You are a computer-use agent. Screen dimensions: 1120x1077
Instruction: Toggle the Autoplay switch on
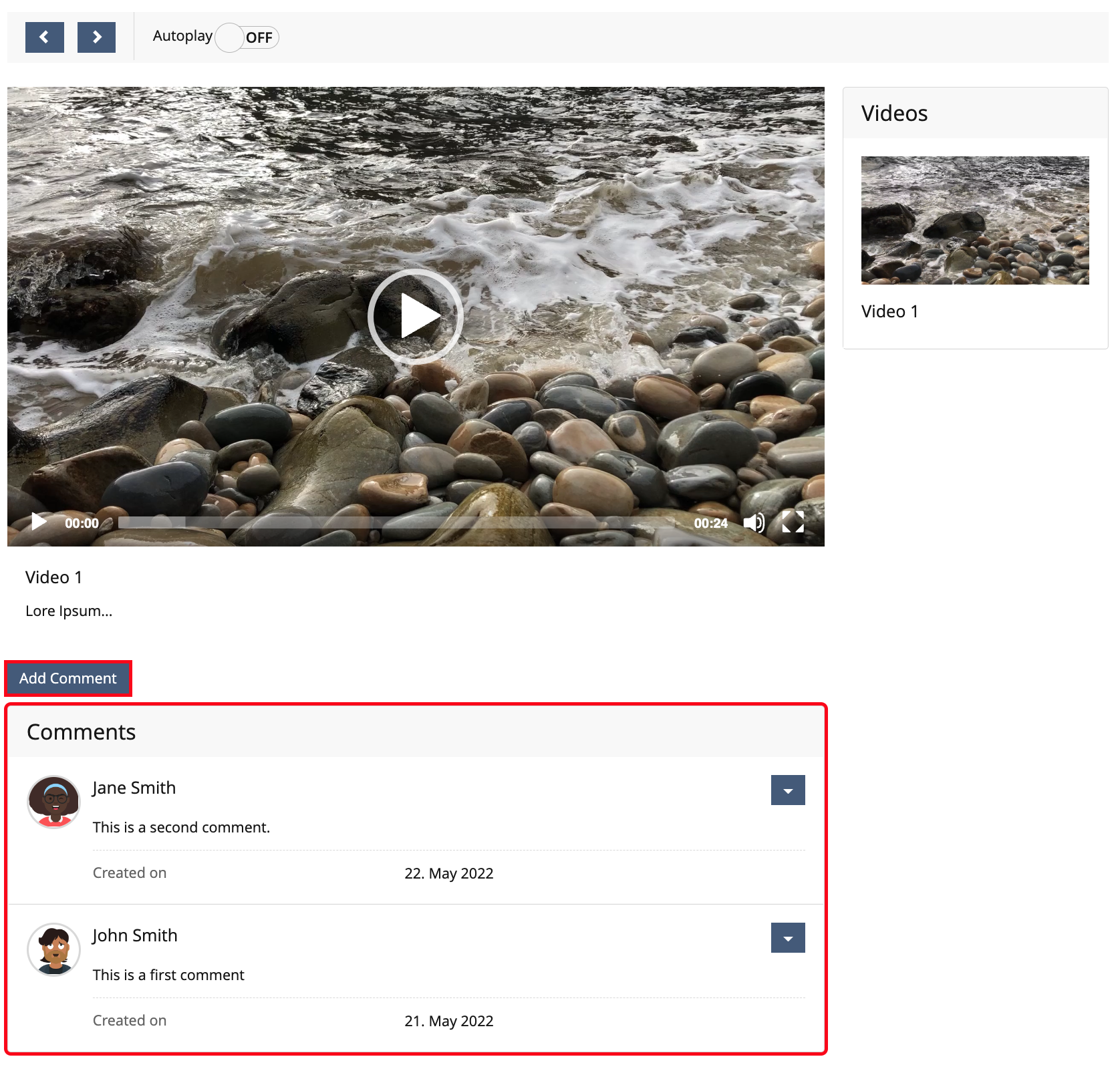click(x=247, y=37)
